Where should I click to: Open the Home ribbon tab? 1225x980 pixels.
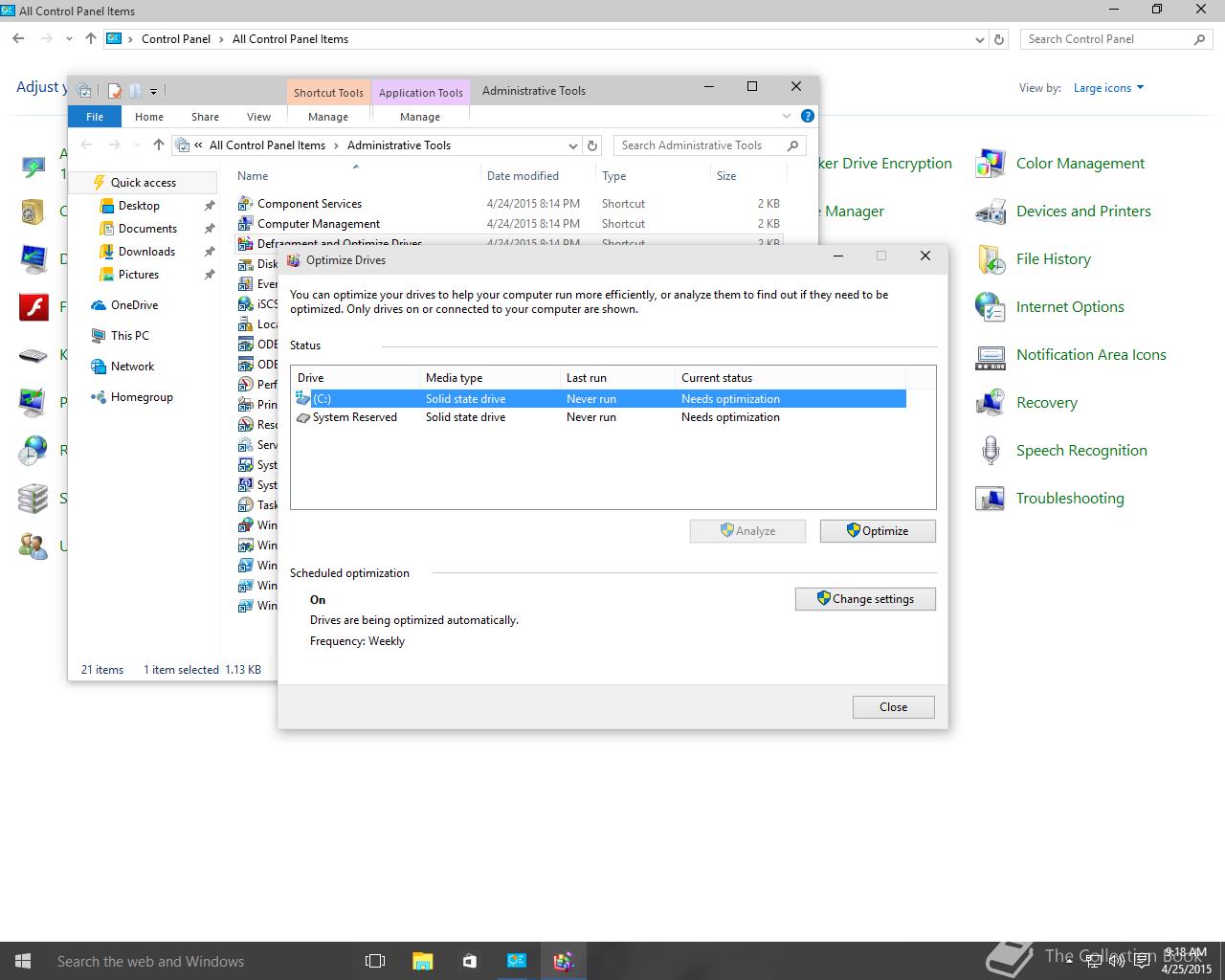click(149, 117)
